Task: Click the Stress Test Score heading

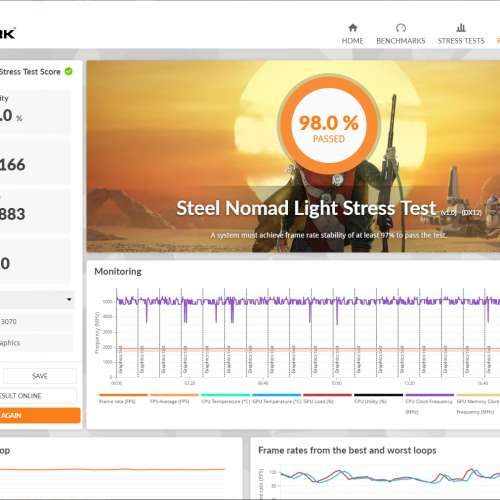Action: point(30,72)
